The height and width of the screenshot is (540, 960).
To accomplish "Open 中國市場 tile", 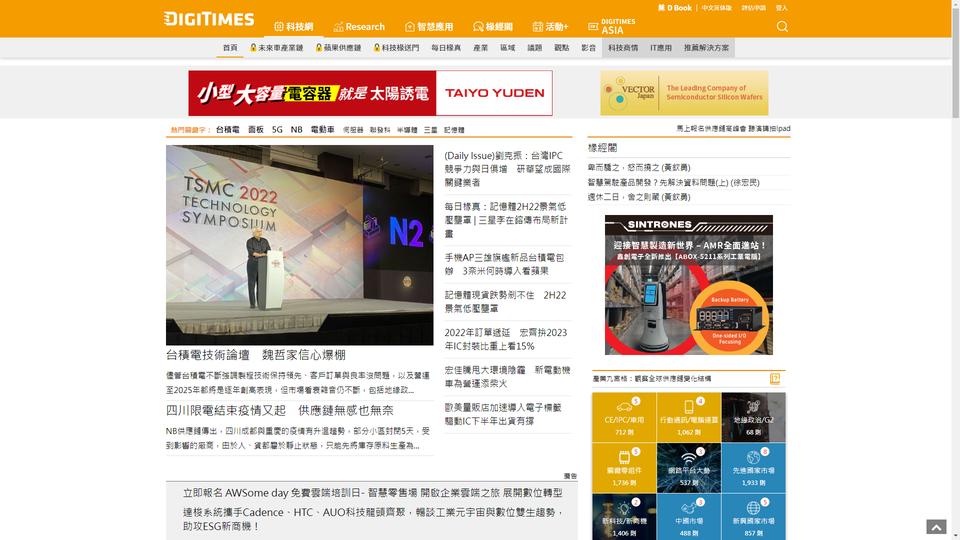I will point(689,517).
